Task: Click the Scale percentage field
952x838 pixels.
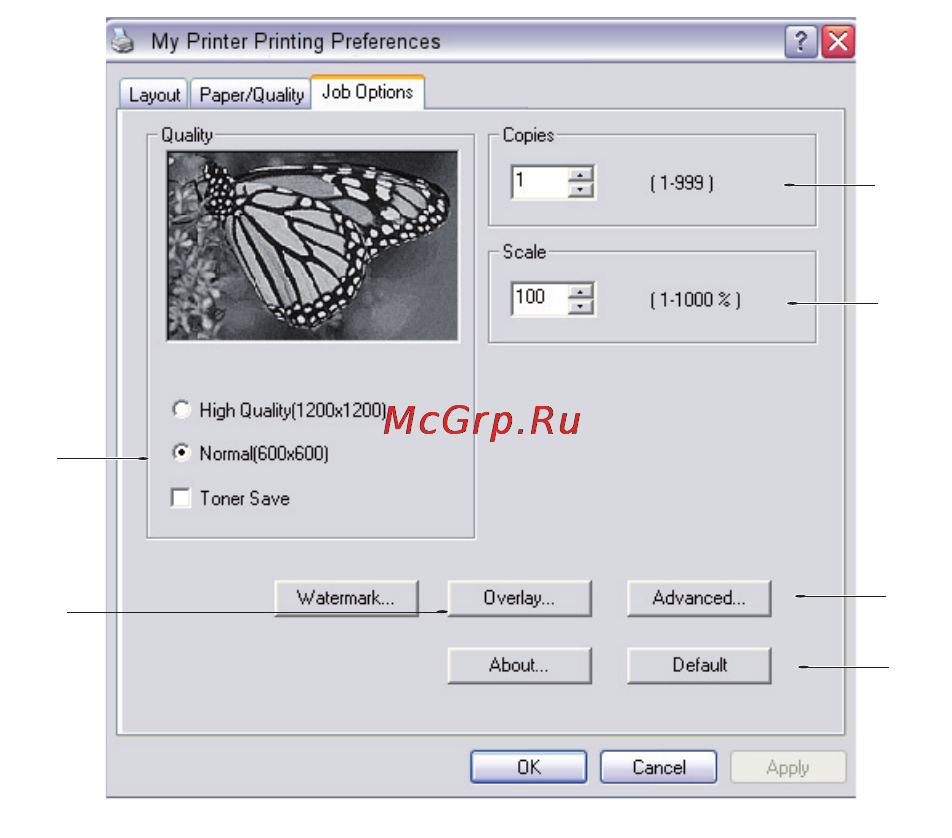Action: 540,298
